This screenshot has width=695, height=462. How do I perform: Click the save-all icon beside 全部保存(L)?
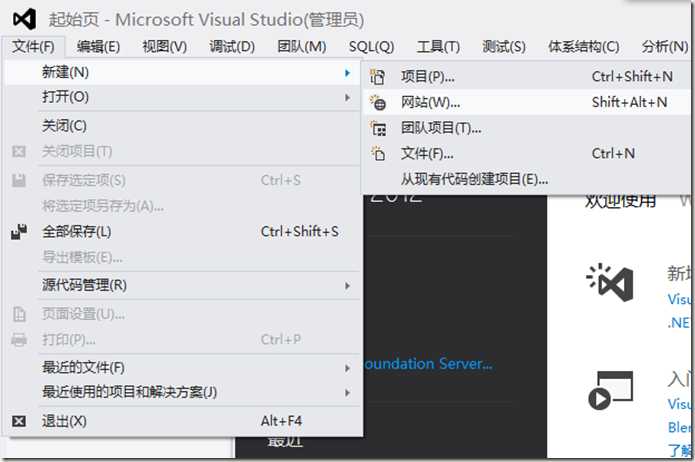19,231
